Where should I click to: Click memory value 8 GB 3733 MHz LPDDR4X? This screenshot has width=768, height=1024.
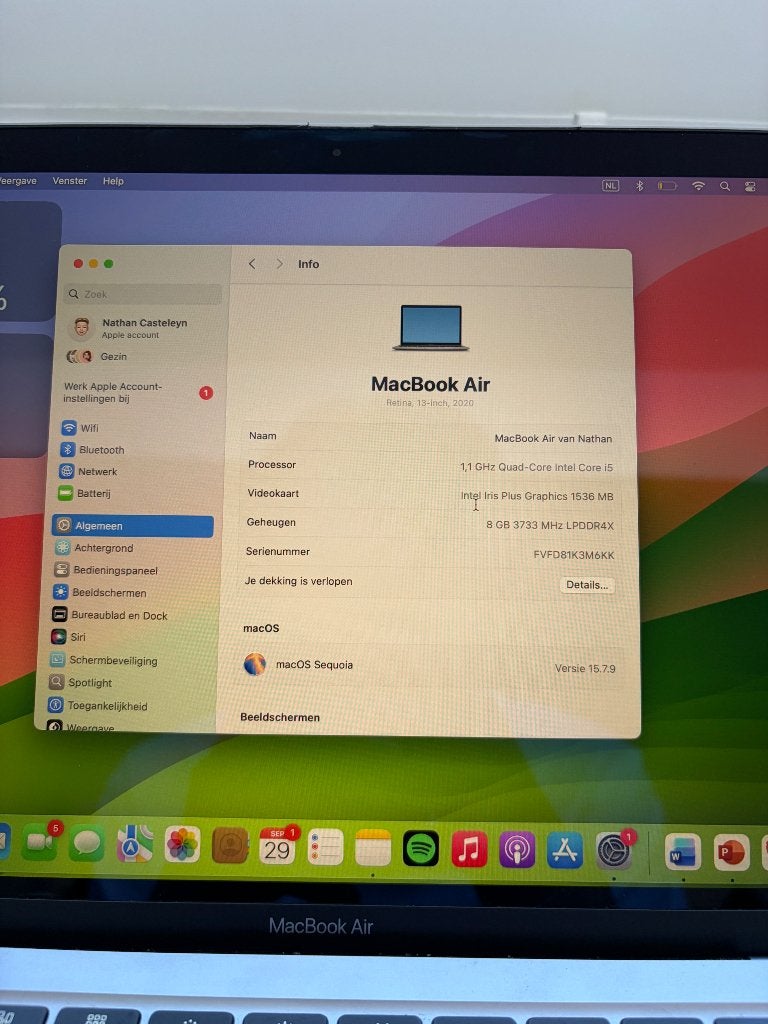point(550,526)
